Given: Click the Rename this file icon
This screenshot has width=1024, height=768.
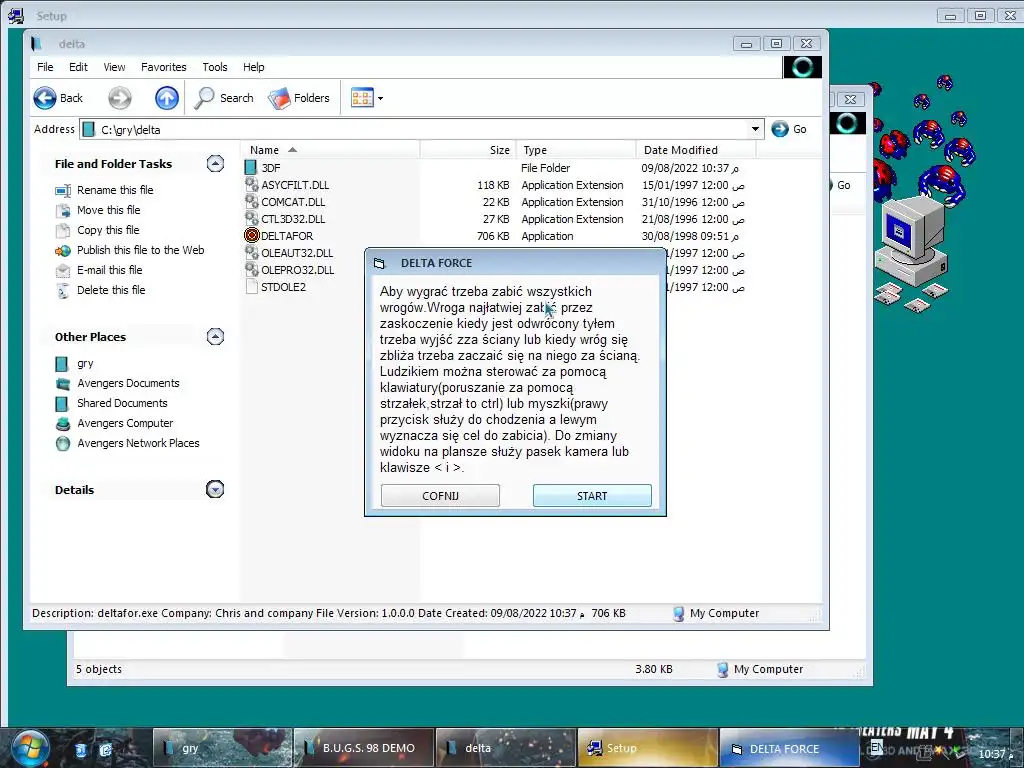Looking at the screenshot, I should [63, 191].
